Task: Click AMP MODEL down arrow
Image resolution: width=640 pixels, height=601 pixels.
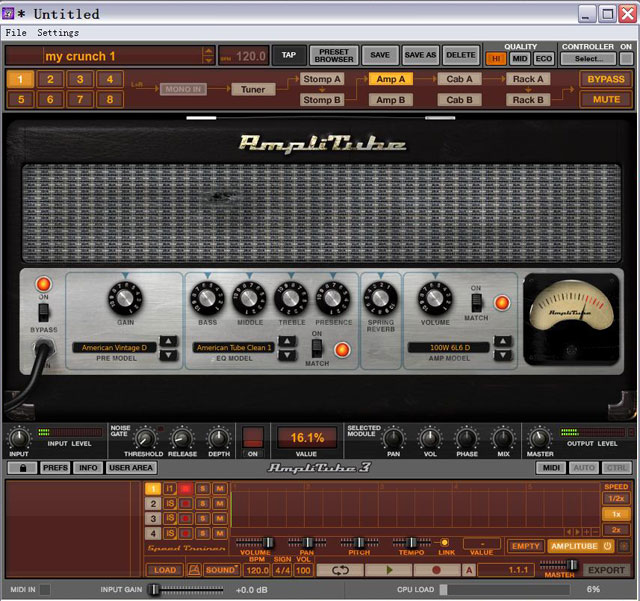Action: coord(503,355)
